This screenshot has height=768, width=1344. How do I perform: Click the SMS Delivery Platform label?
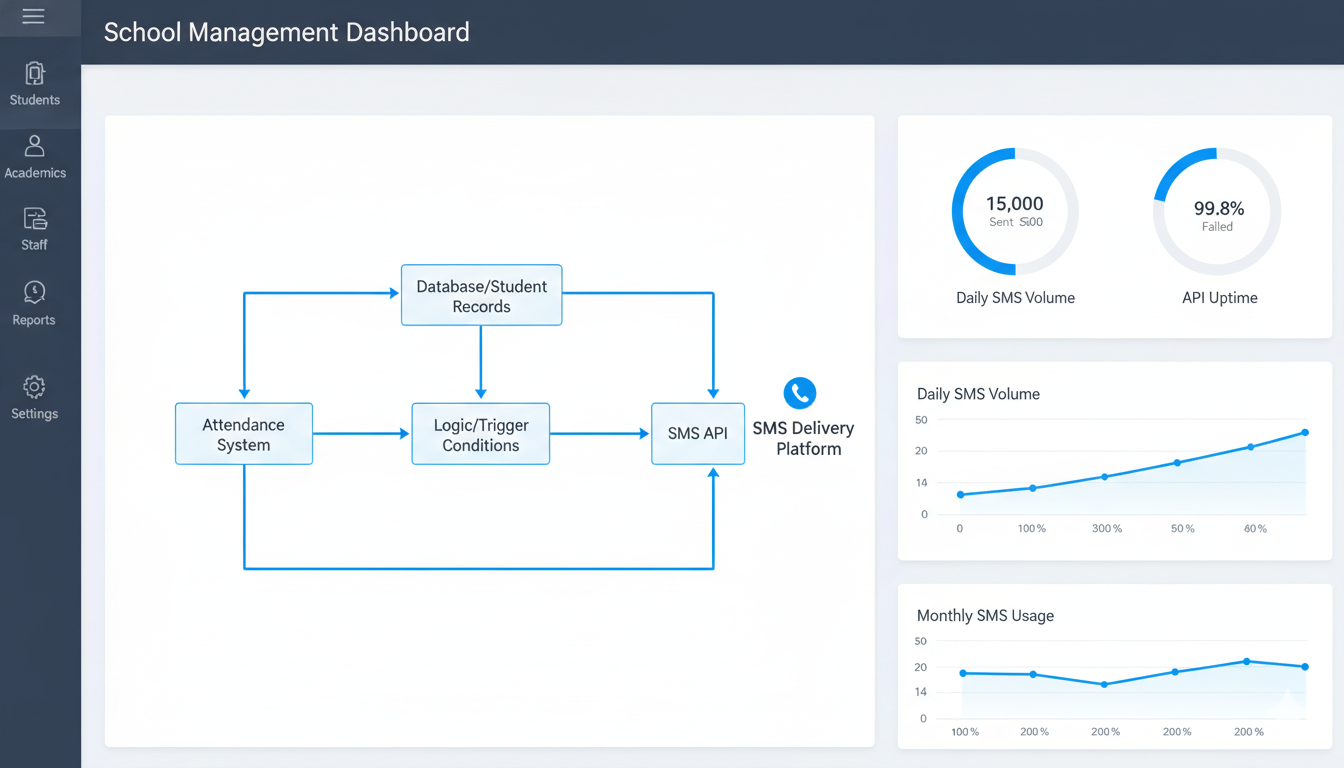click(x=804, y=439)
